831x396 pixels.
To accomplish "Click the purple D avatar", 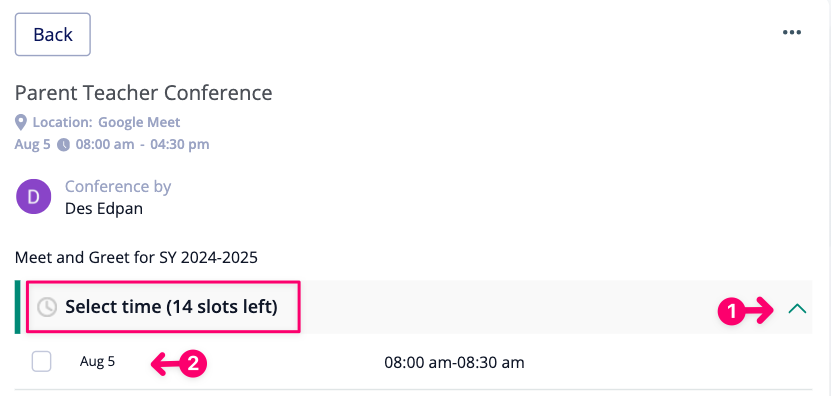I will tap(33, 197).
